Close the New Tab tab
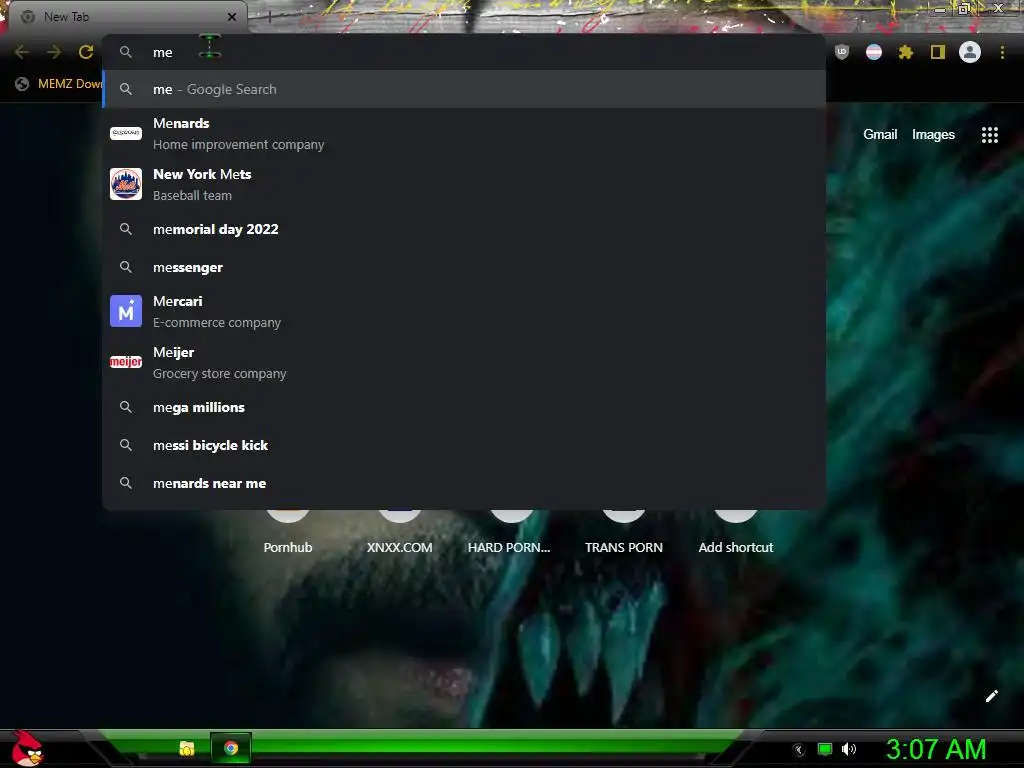Image resolution: width=1024 pixels, height=768 pixels. [232, 17]
